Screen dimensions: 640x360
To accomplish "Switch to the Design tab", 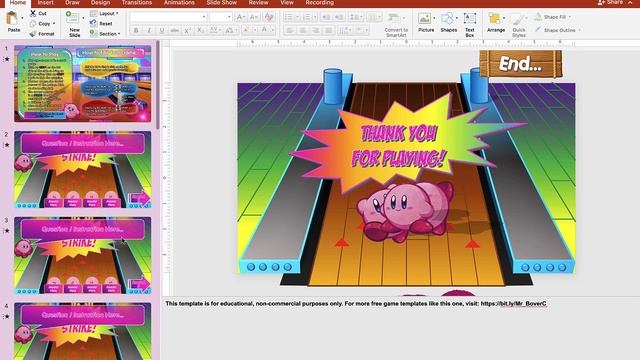I will 100,2.
